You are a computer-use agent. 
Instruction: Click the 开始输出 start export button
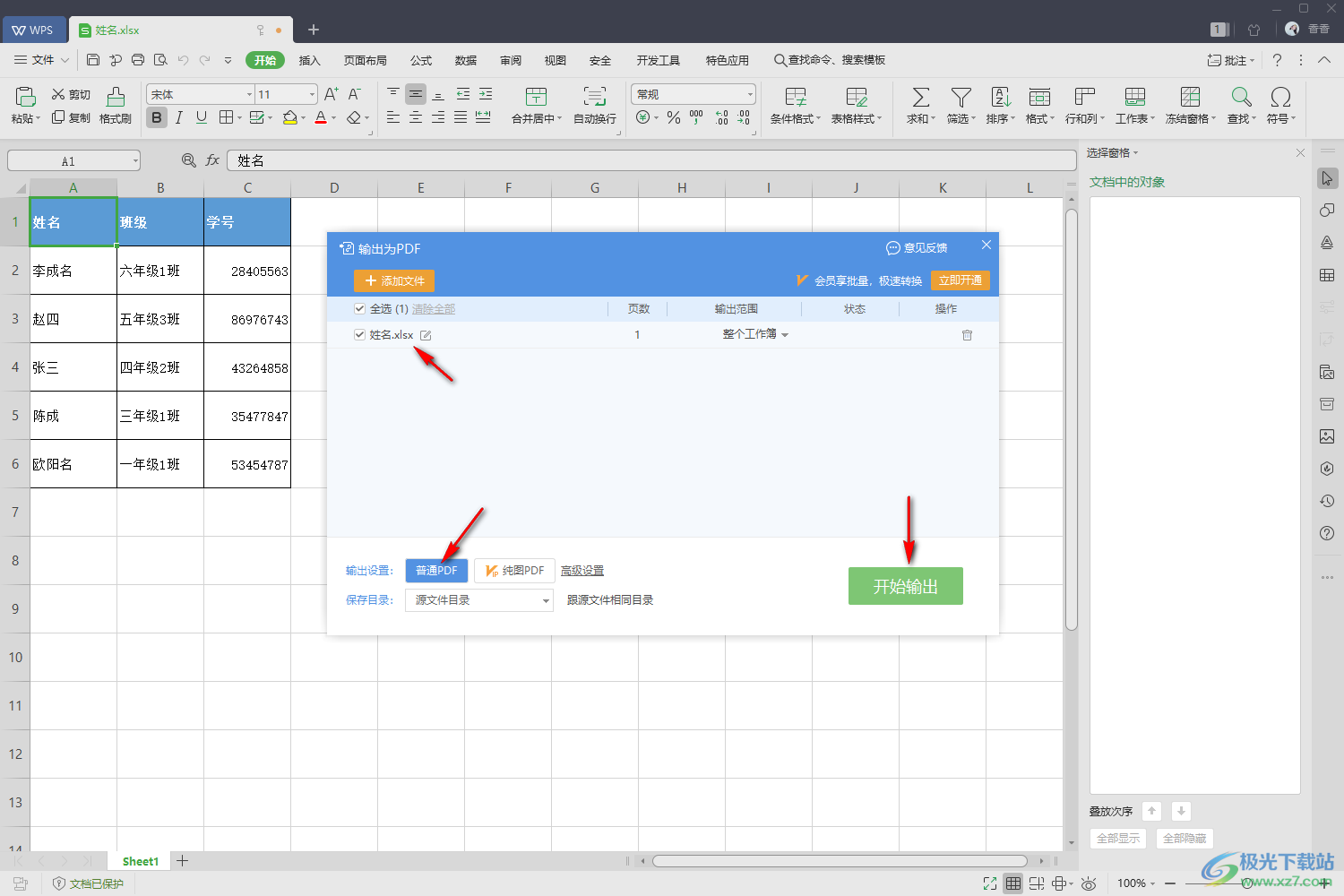(x=906, y=586)
